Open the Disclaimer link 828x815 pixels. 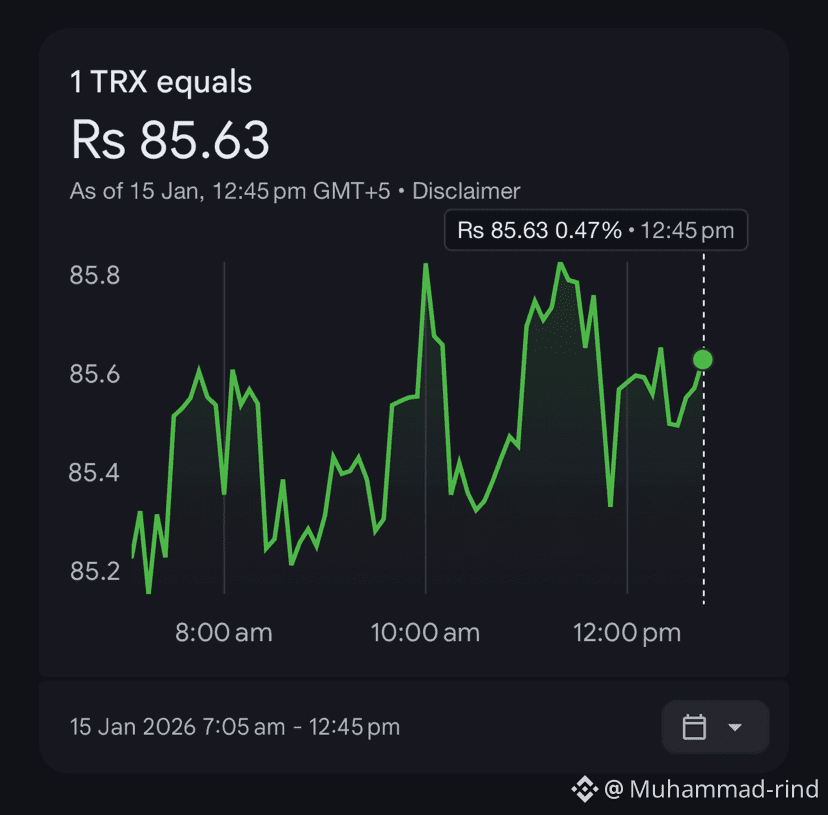[466, 191]
